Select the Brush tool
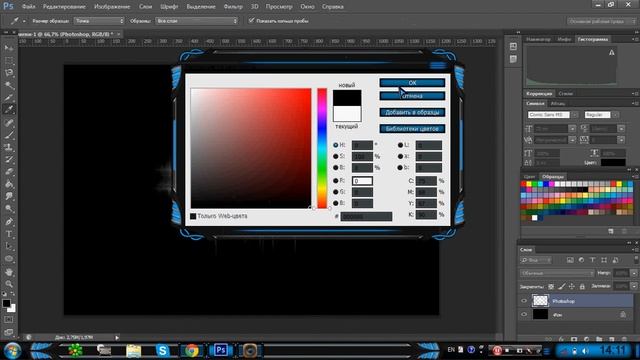The width and height of the screenshot is (640, 360). pos(9,135)
